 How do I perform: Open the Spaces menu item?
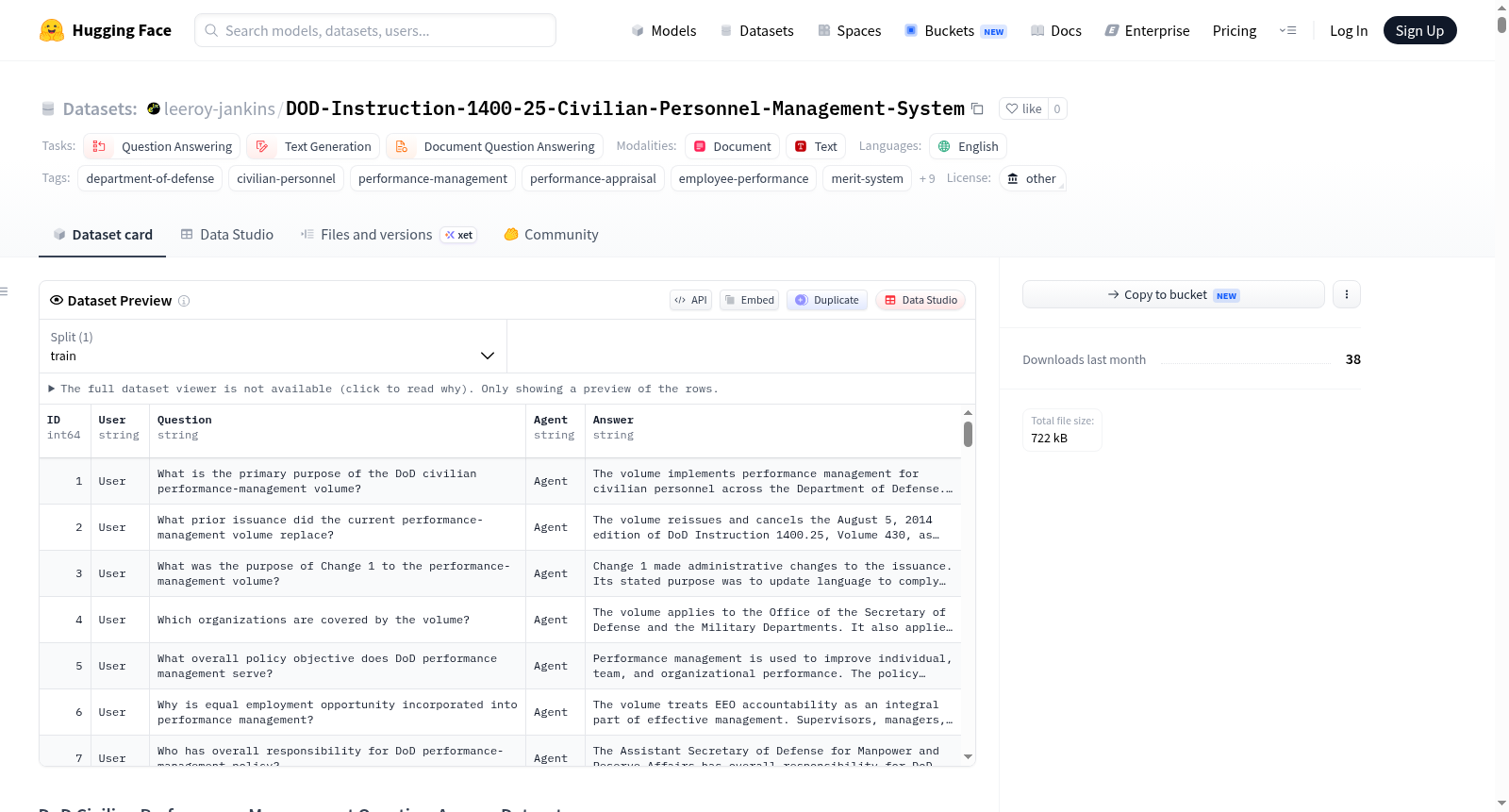coord(849,30)
